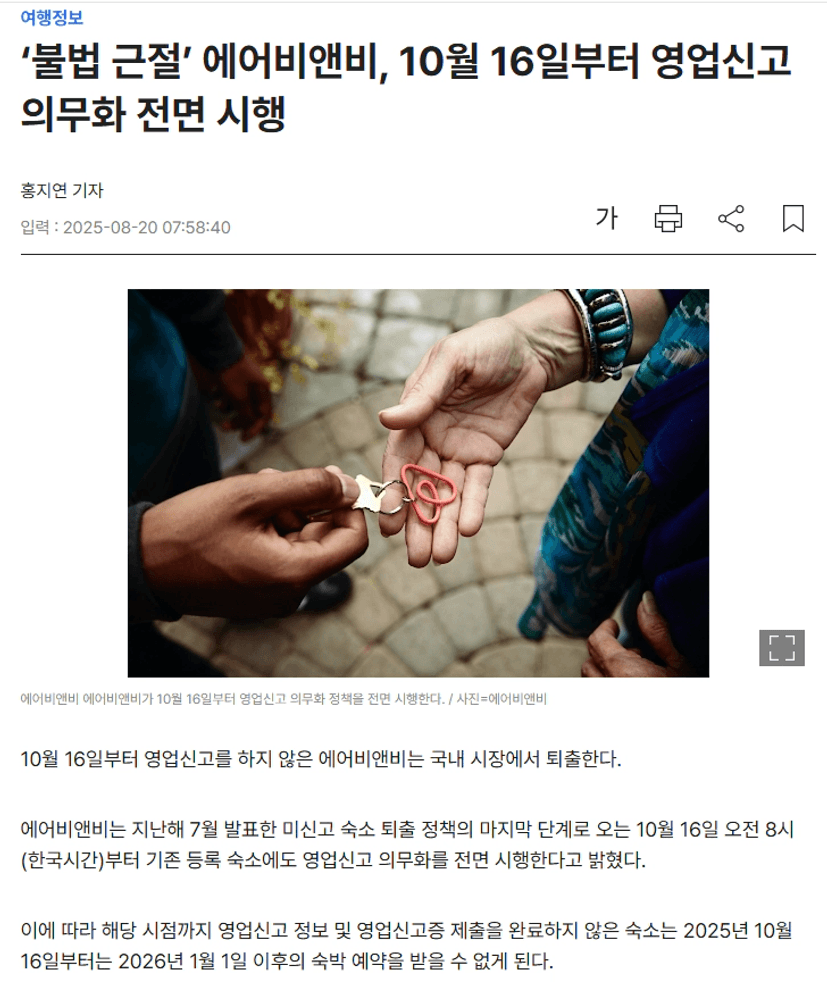Open the 여행정보 category link

click(x=52, y=17)
